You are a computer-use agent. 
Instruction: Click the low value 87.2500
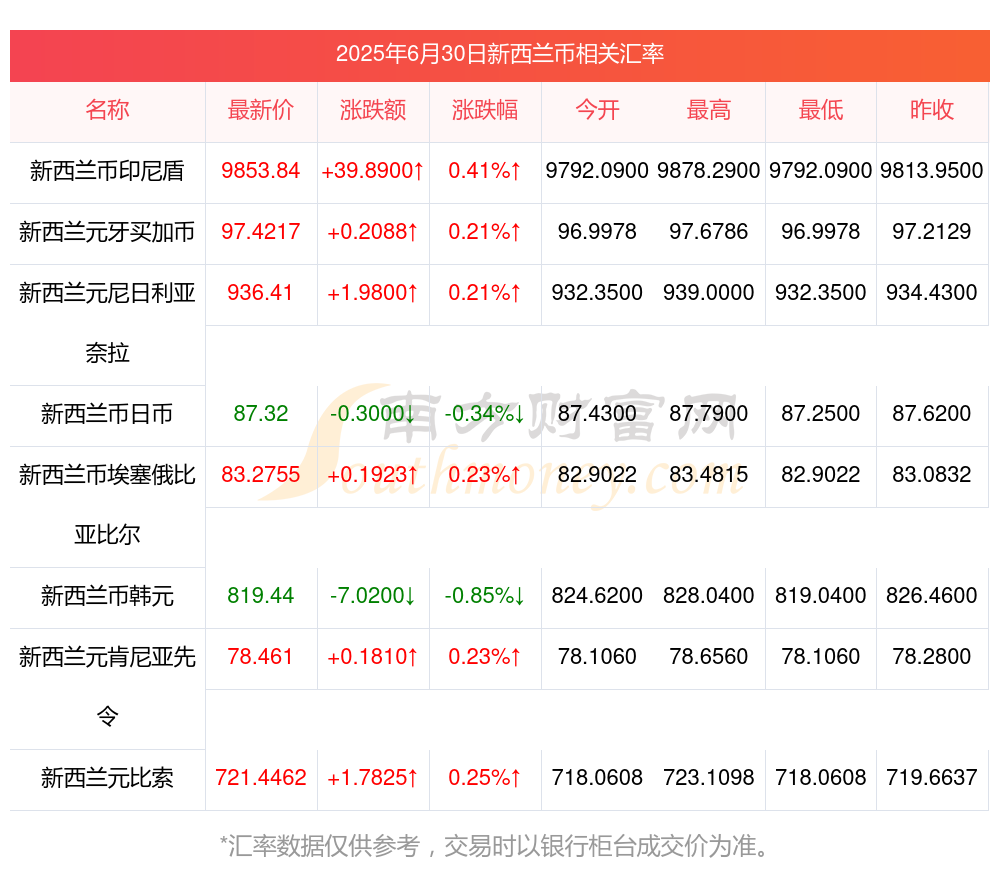[x=821, y=413]
